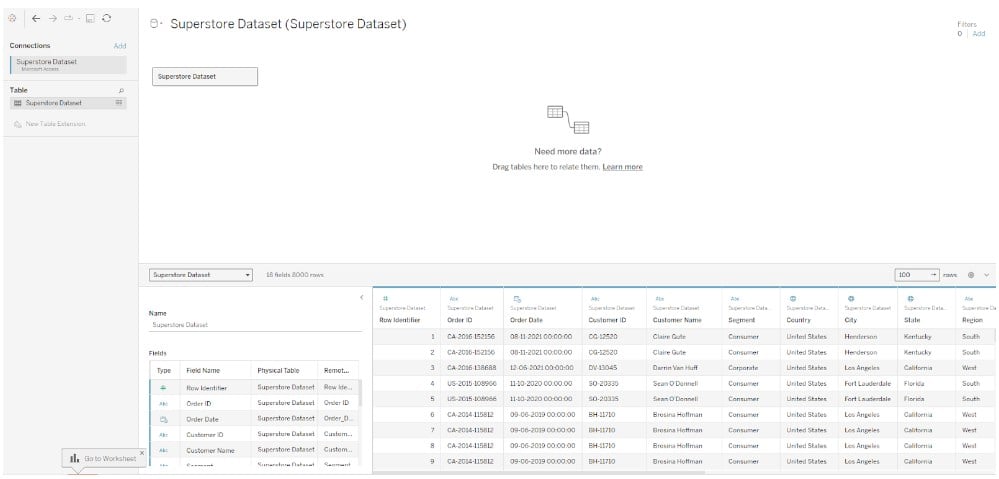
Task: Open the table search magnifier icon
Action: [x=122, y=91]
